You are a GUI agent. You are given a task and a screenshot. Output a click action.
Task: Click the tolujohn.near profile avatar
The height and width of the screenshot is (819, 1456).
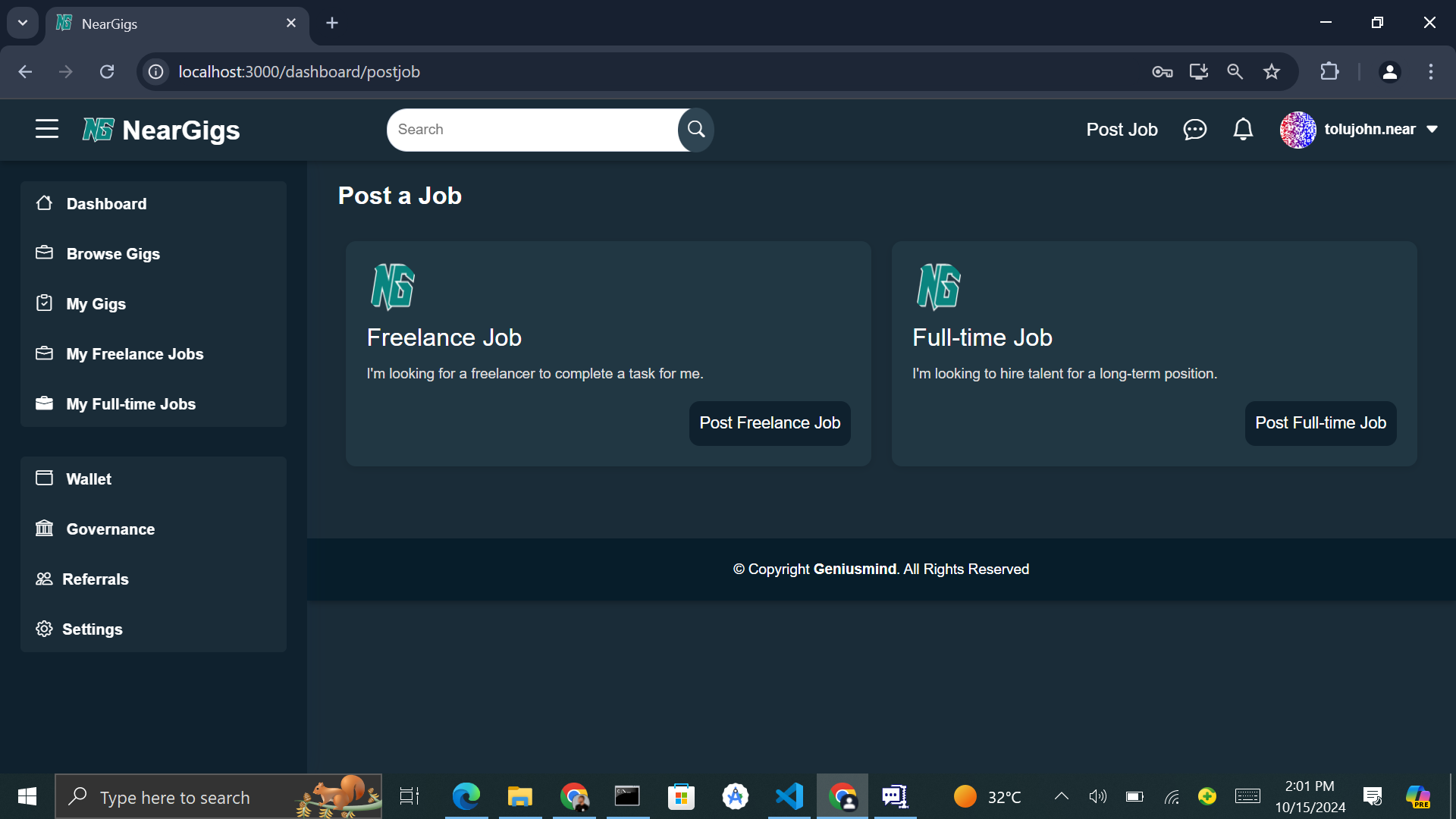(x=1298, y=130)
